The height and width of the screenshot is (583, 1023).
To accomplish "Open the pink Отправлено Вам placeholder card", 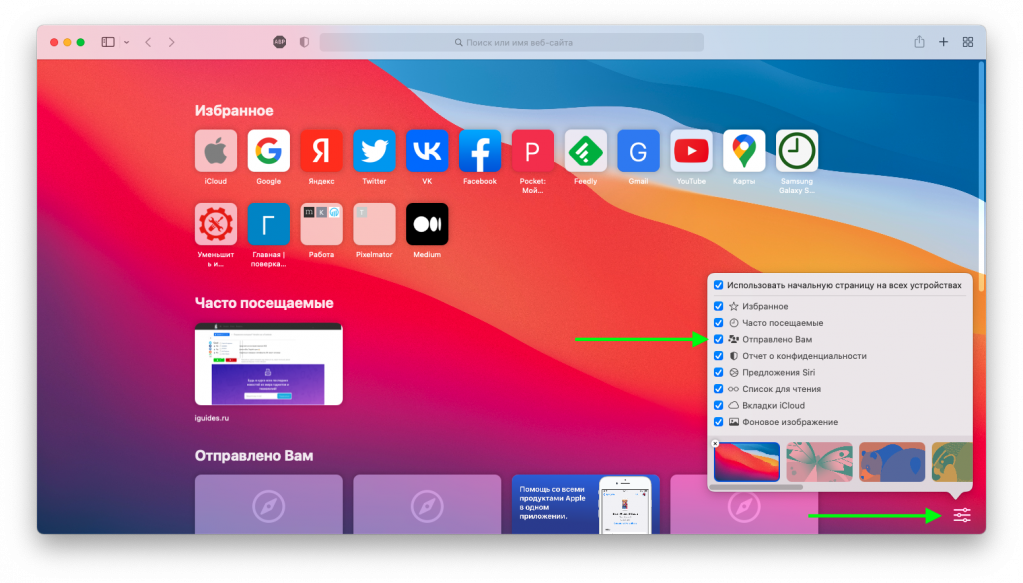I will pyautogui.click(x=744, y=504).
